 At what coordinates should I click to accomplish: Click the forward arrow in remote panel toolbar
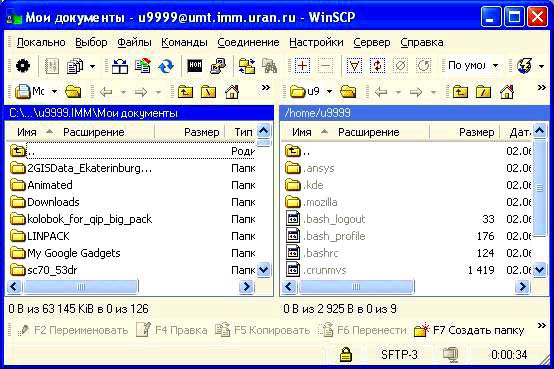point(416,93)
